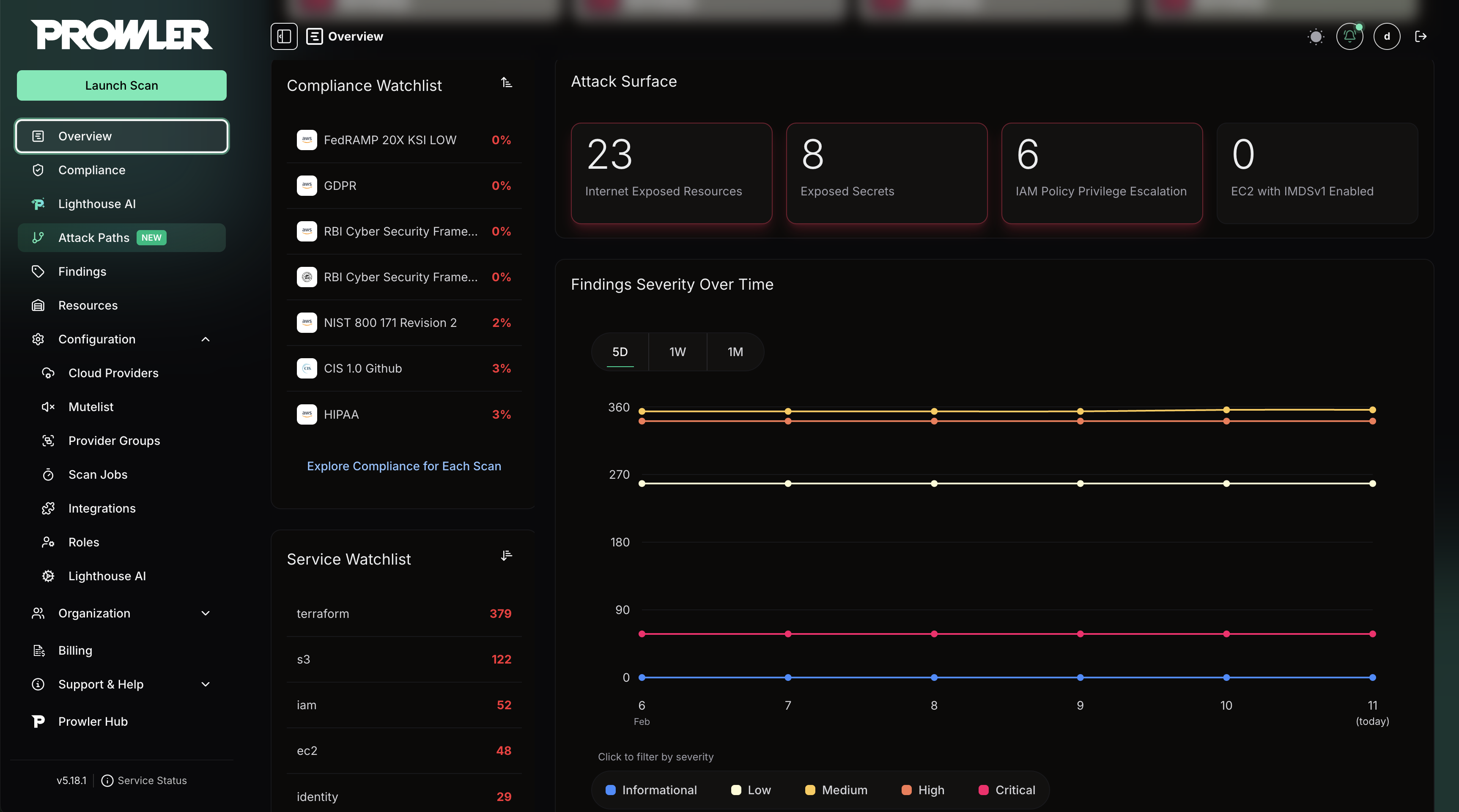
Task: Open Prowler Hub in sidebar
Action: point(93,721)
